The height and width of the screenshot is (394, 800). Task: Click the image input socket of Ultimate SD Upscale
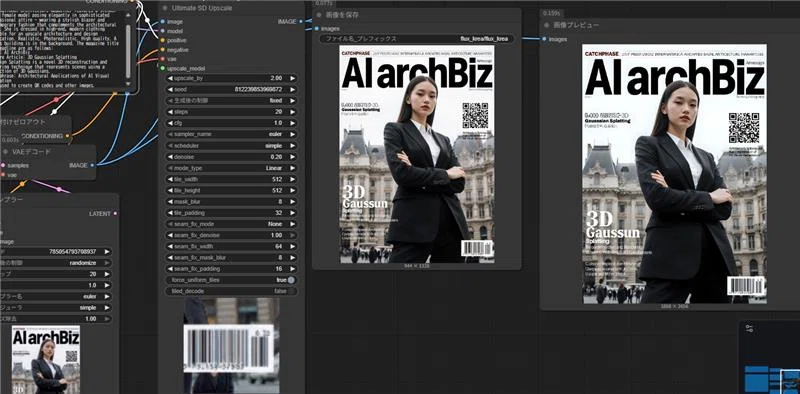pyautogui.click(x=162, y=21)
